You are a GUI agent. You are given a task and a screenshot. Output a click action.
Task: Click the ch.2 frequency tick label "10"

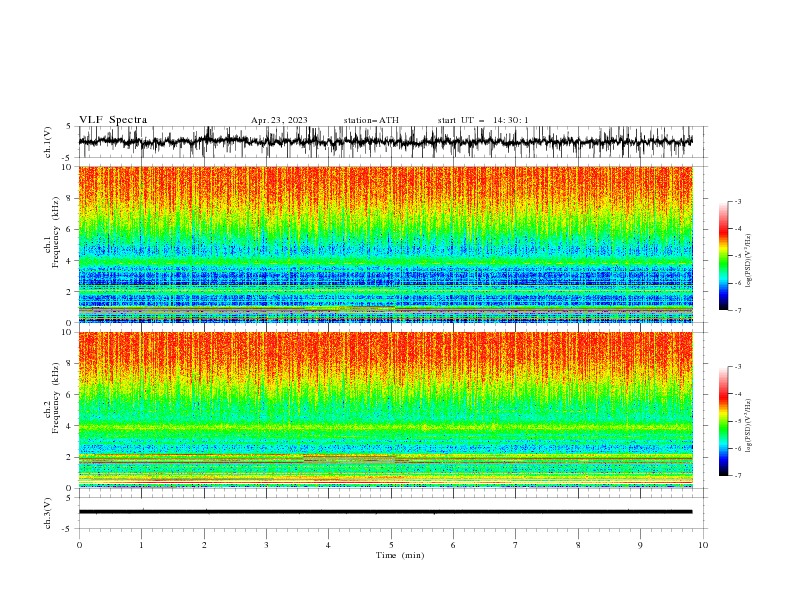pyautogui.click(x=68, y=332)
